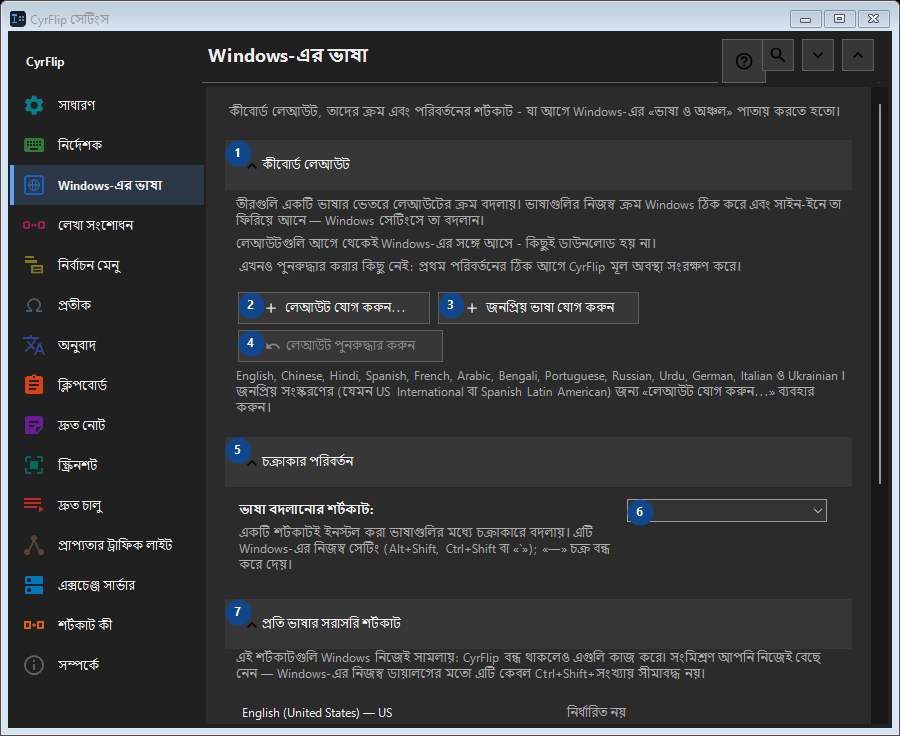Click the ভাষা বদলানোর শর্টকাট label

point(307,509)
